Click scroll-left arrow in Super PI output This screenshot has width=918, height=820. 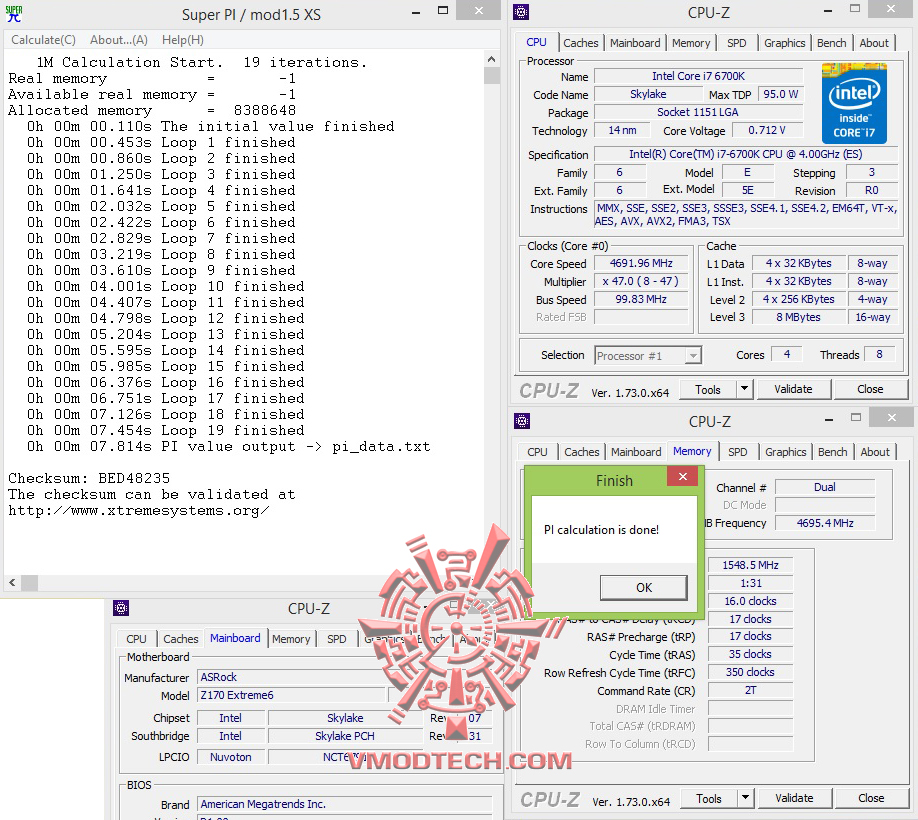[12, 582]
